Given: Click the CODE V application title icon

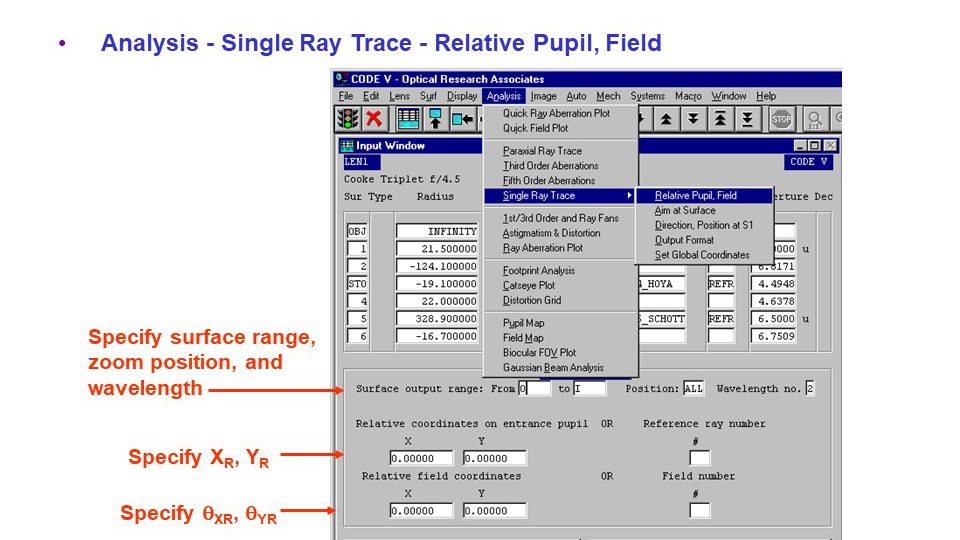Looking at the screenshot, I should coord(342,78).
